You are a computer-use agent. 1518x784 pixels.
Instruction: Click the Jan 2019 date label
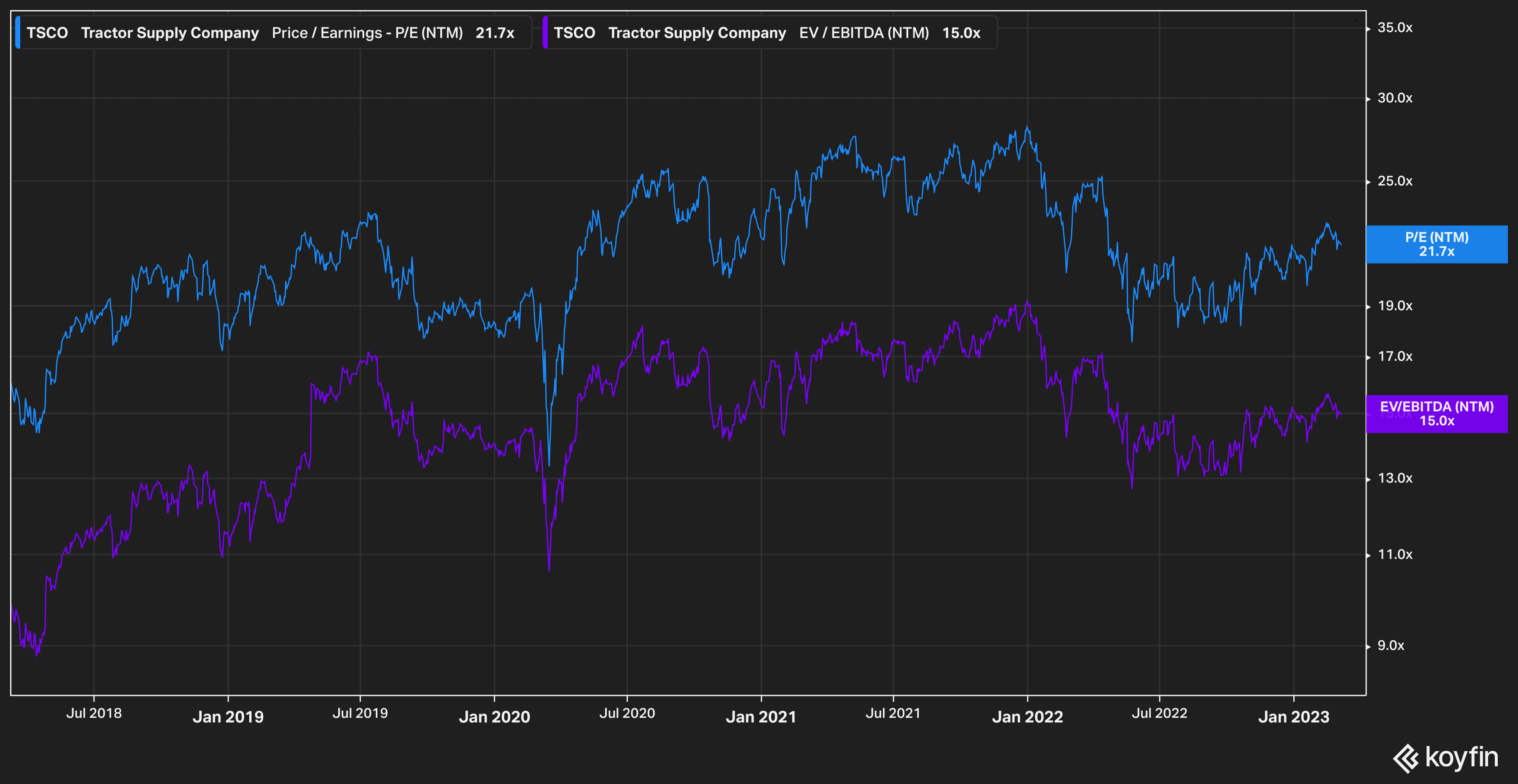[228, 717]
